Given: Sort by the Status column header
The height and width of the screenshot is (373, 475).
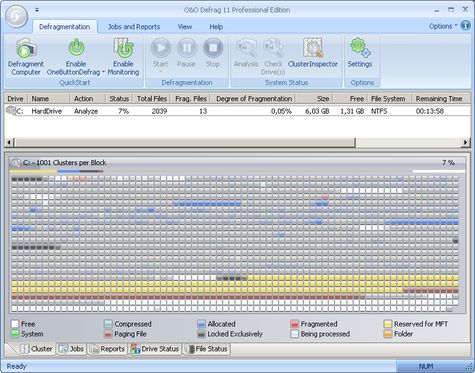Looking at the screenshot, I should point(119,99).
